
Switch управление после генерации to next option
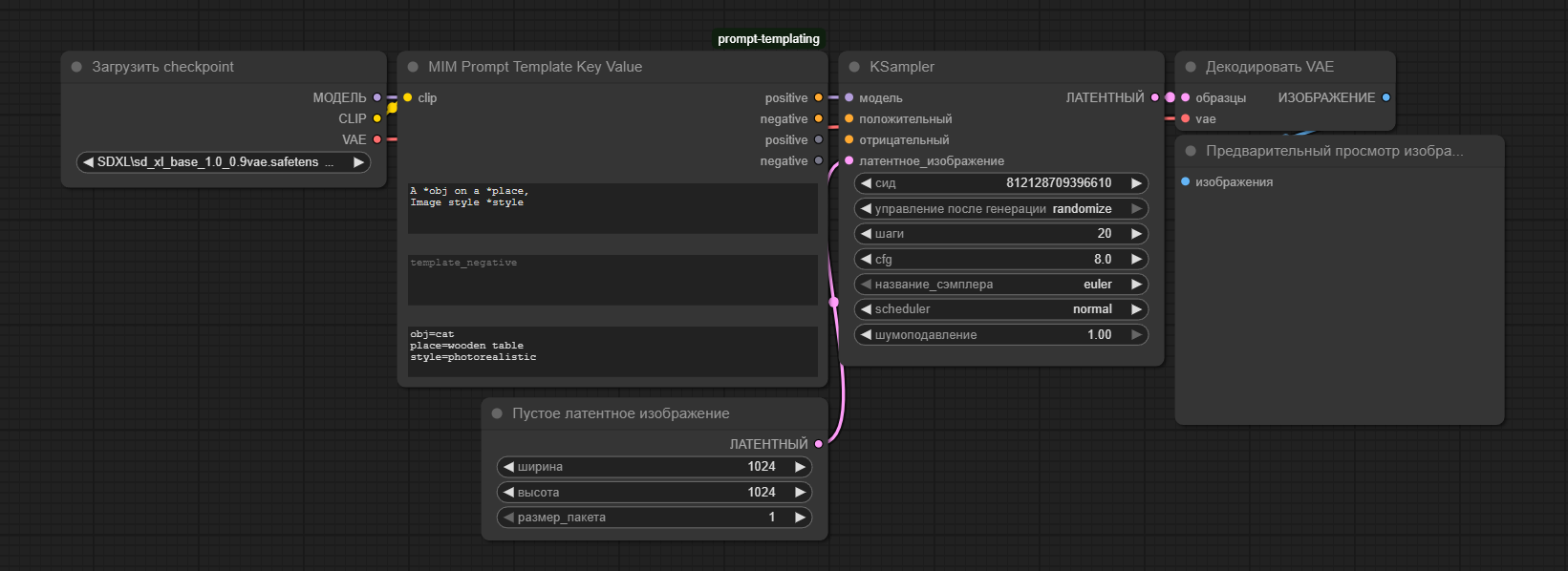tap(1137, 208)
